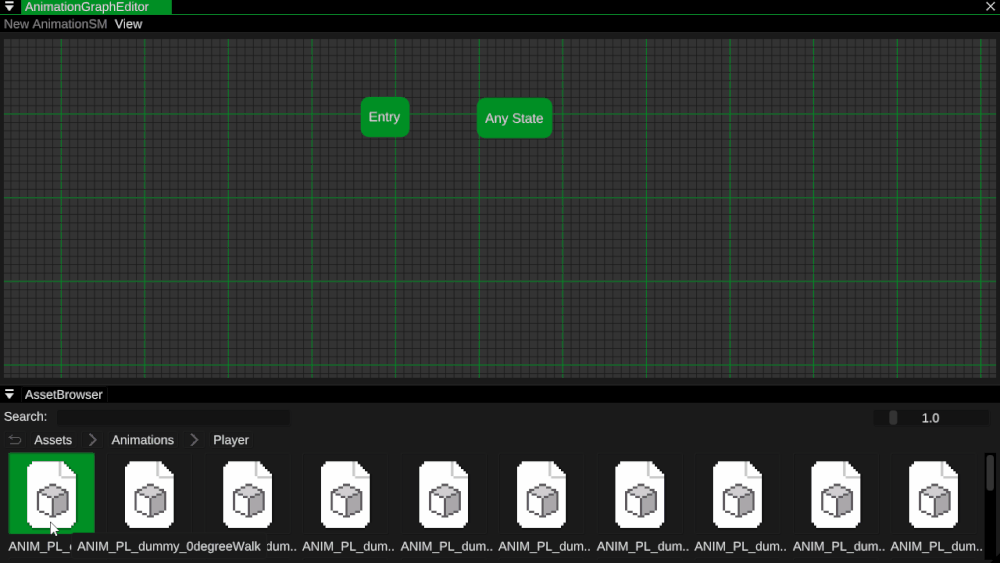Open the View menu
Viewport: 1000px width, 563px height.
pos(128,24)
